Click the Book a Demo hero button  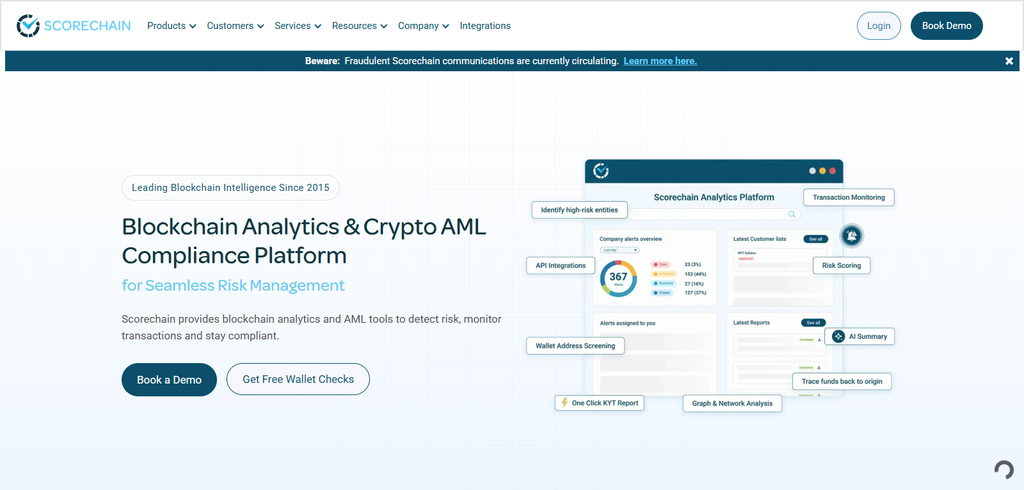coord(169,380)
